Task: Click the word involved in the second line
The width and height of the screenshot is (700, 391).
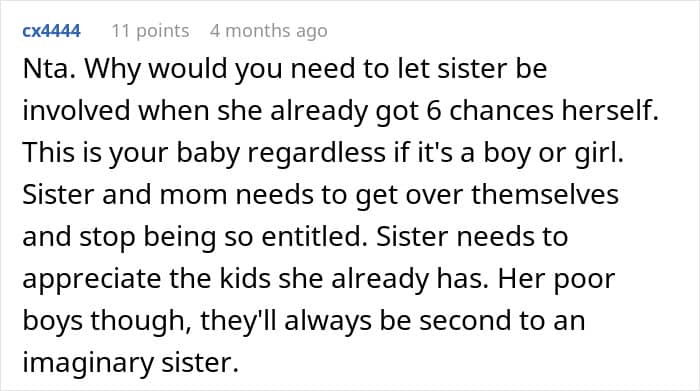Action: [76, 110]
